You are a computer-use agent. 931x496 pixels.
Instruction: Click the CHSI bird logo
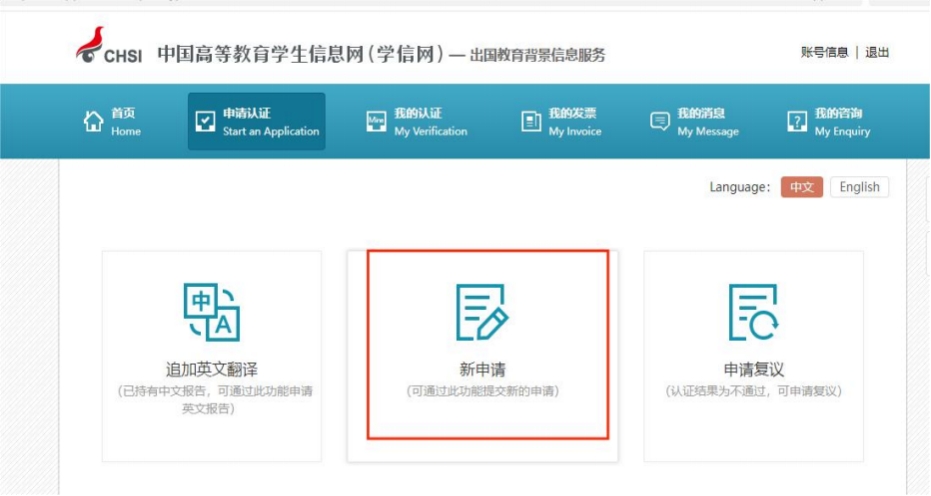(x=91, y=46)
